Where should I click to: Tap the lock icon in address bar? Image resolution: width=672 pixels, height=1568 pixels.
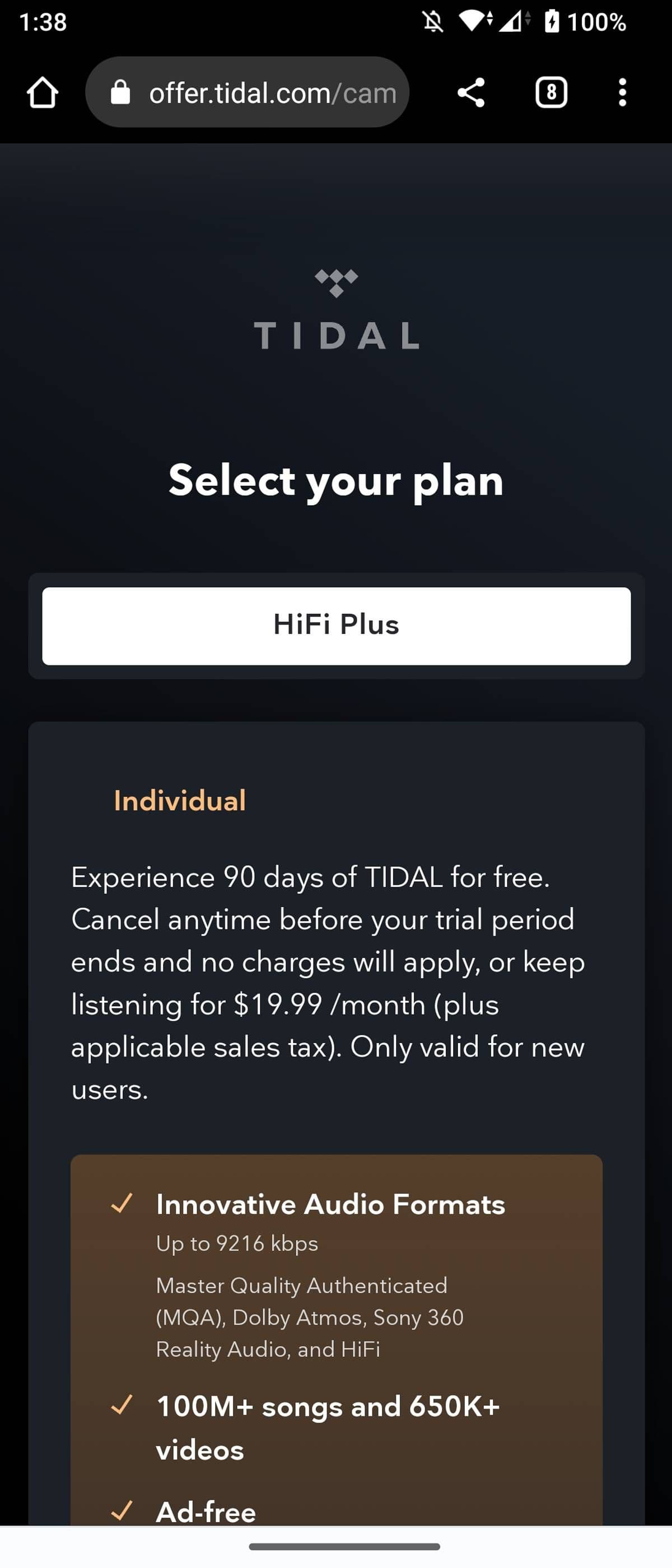pyautogui.click(x=120, y=92)
